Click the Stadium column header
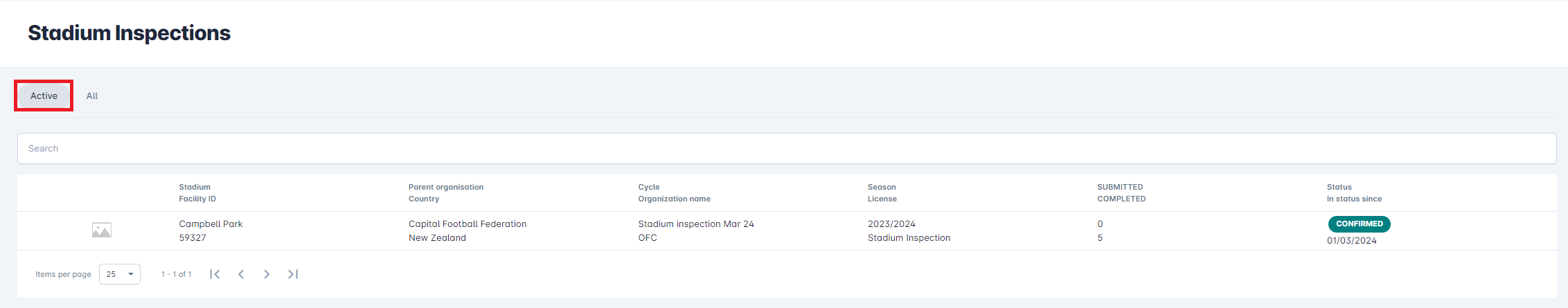The width and height of the screenshot is (1568, 308). pyautogui.click(x=195, y=187)
